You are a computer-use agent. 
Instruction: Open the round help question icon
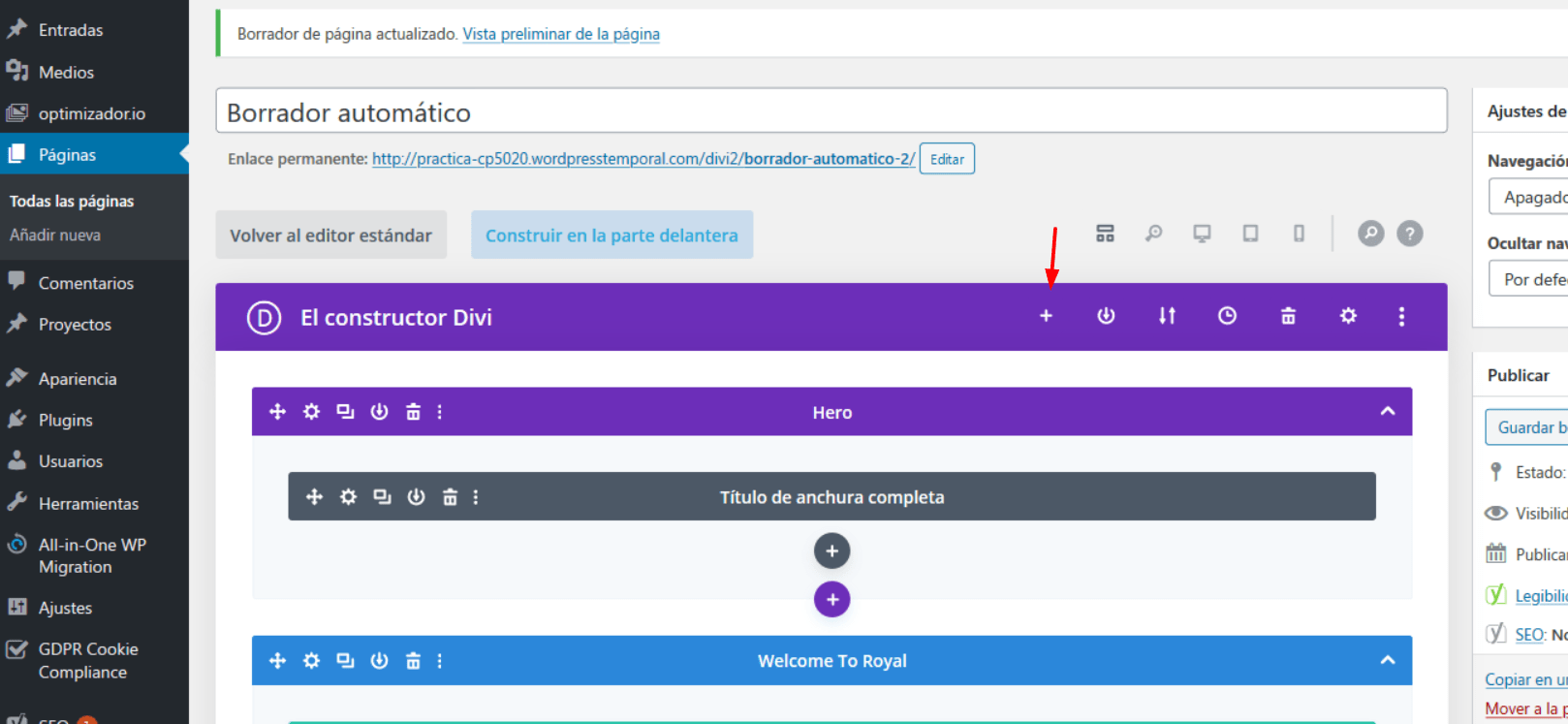tap(1410, 234)
